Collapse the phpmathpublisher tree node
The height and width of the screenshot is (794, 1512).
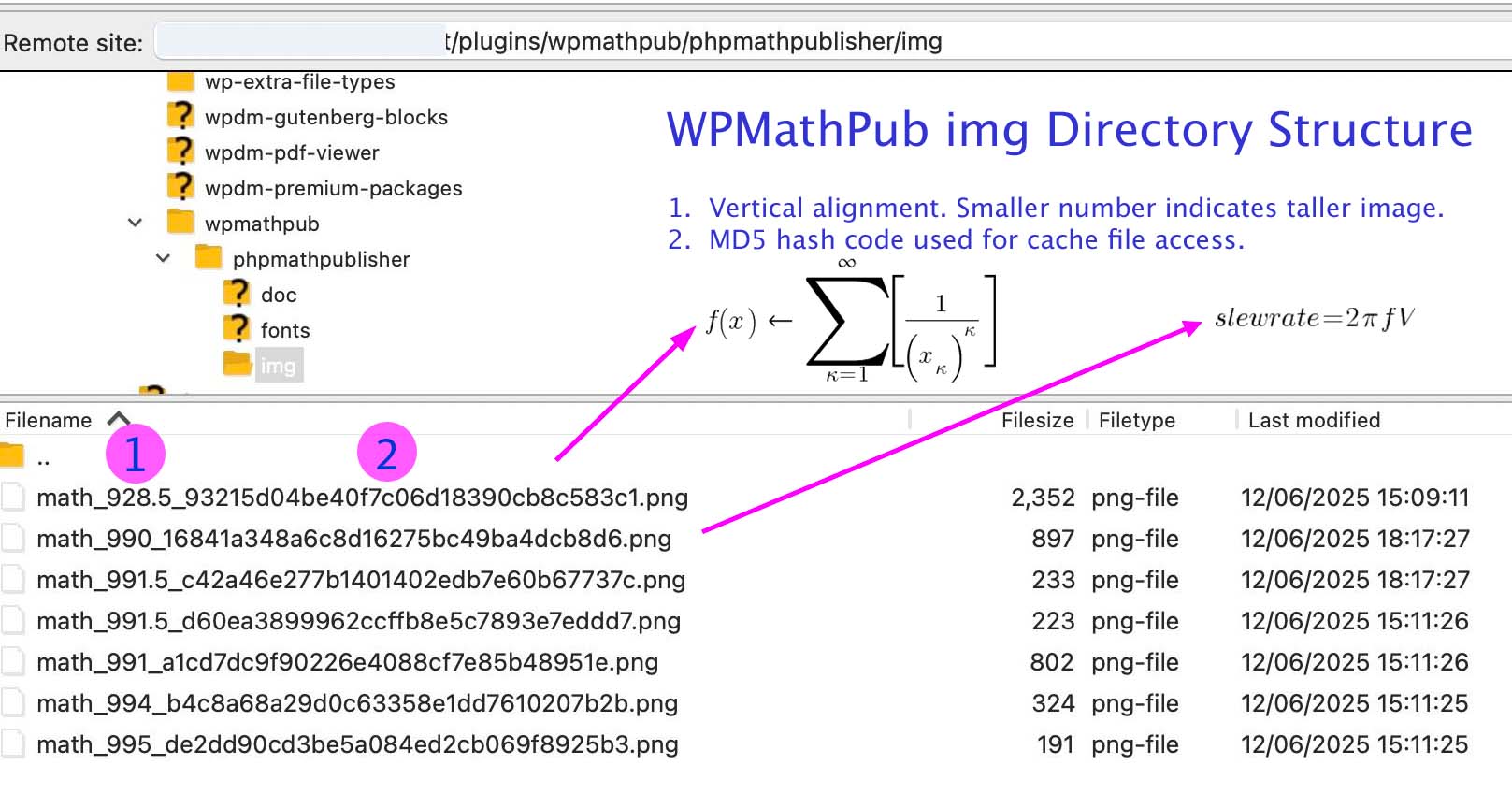coord(163,258)
